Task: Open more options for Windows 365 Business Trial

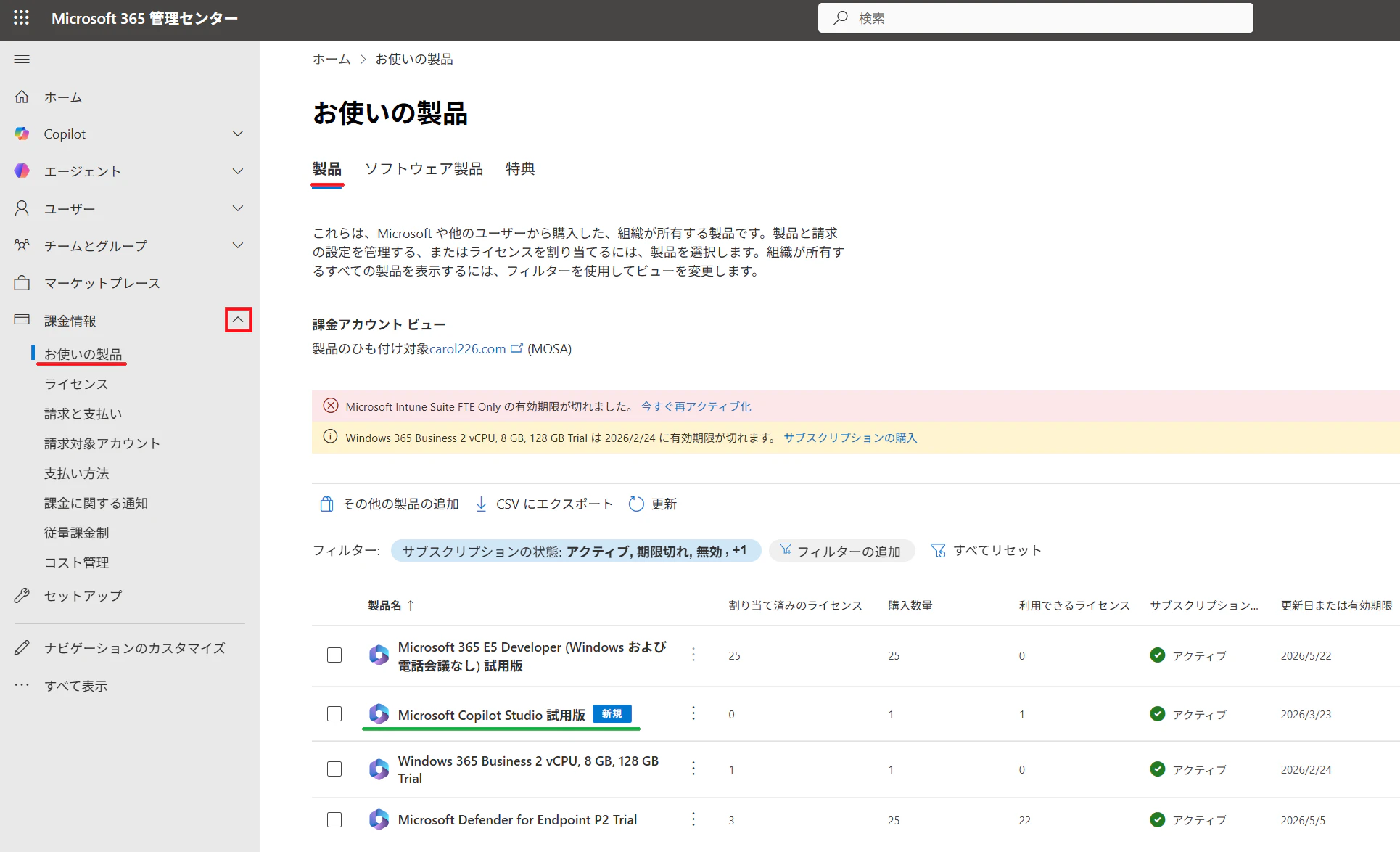Action: pyautogui.click(x=693, y=769)
